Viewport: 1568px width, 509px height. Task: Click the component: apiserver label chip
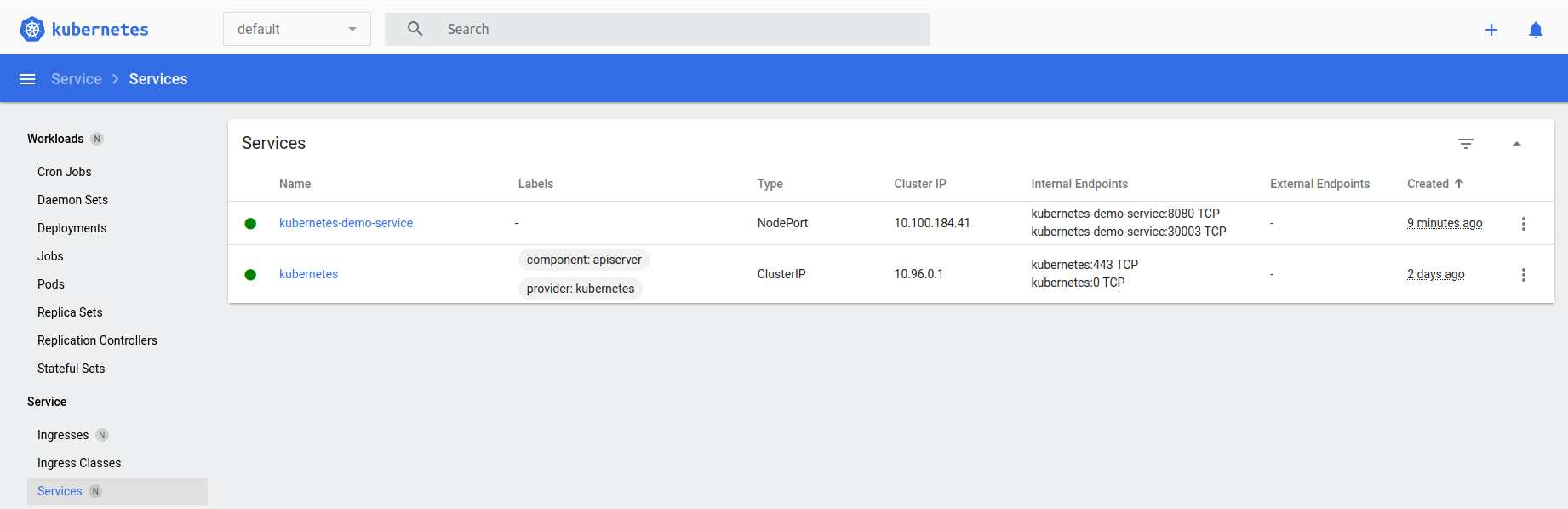coord(584,260)
